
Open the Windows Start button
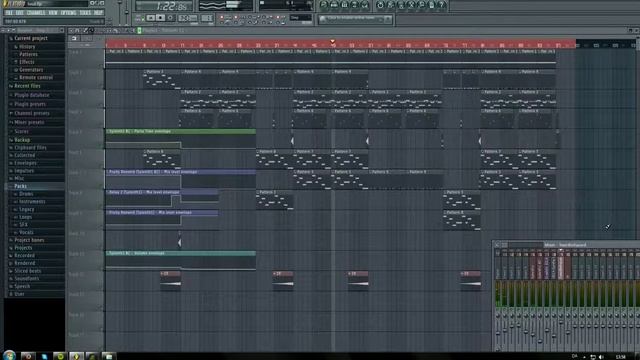(9, 355)
